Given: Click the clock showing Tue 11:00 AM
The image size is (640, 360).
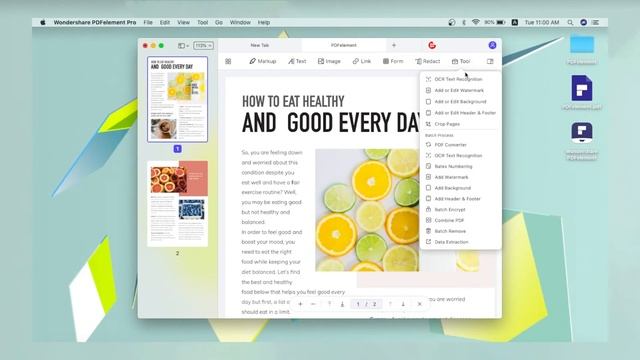Looking at the screenshot, I should pyautogui.click(x=542, y=22).
